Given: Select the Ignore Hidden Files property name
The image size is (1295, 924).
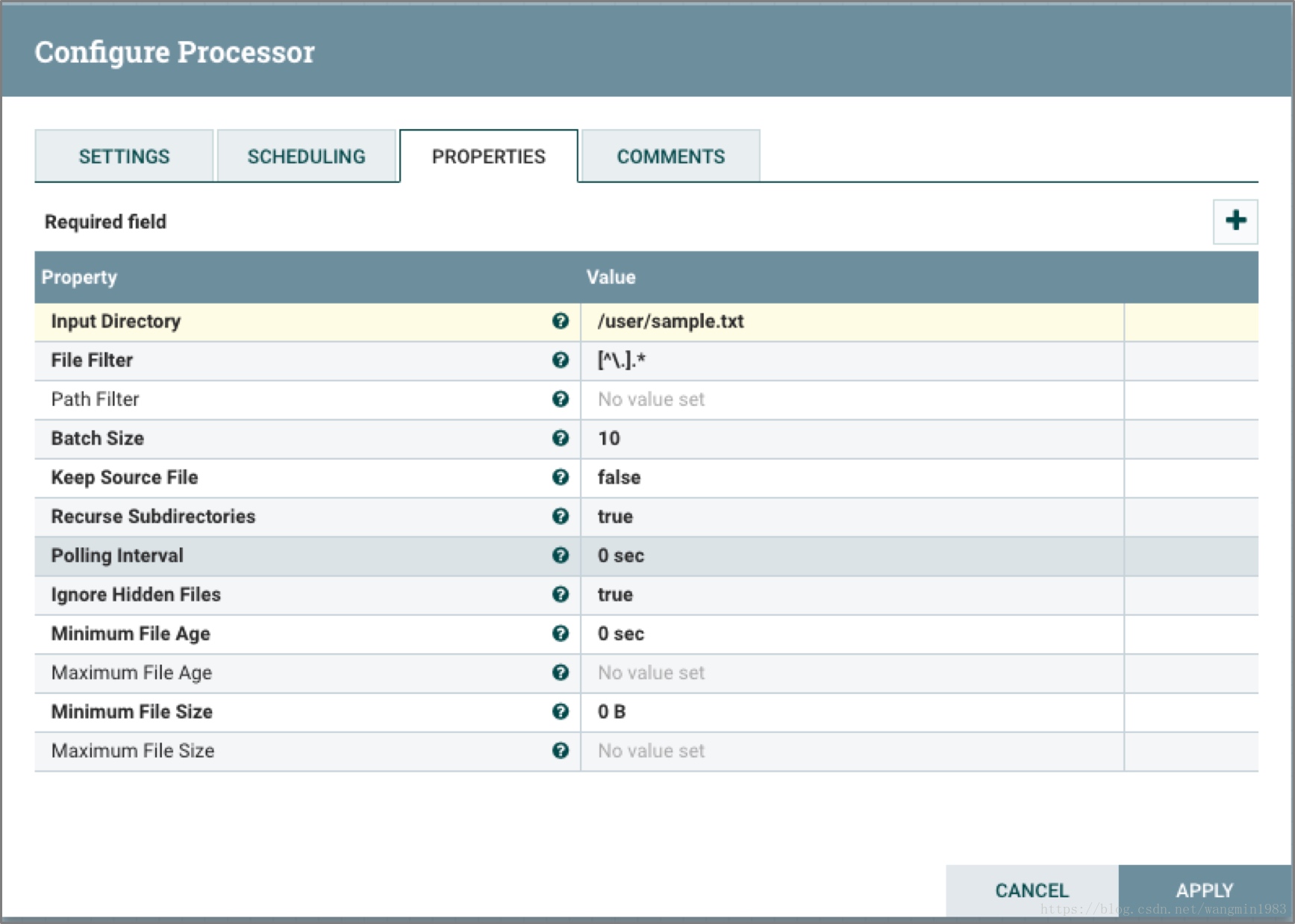Looking at the screenshot, I should (x=136, y=594).
